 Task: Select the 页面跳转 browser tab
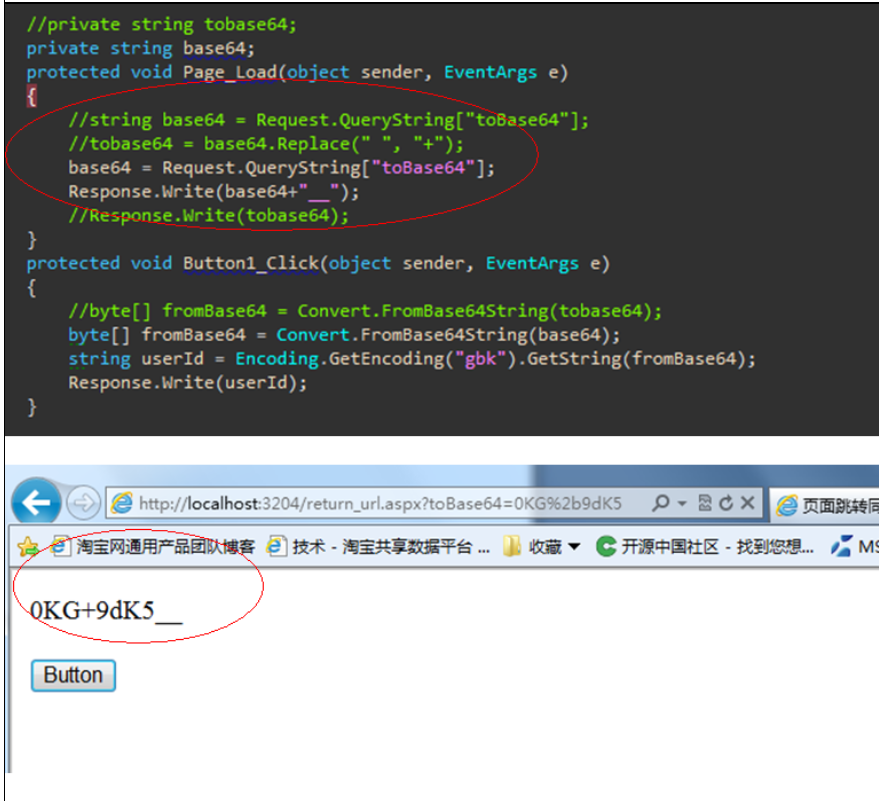825,505
